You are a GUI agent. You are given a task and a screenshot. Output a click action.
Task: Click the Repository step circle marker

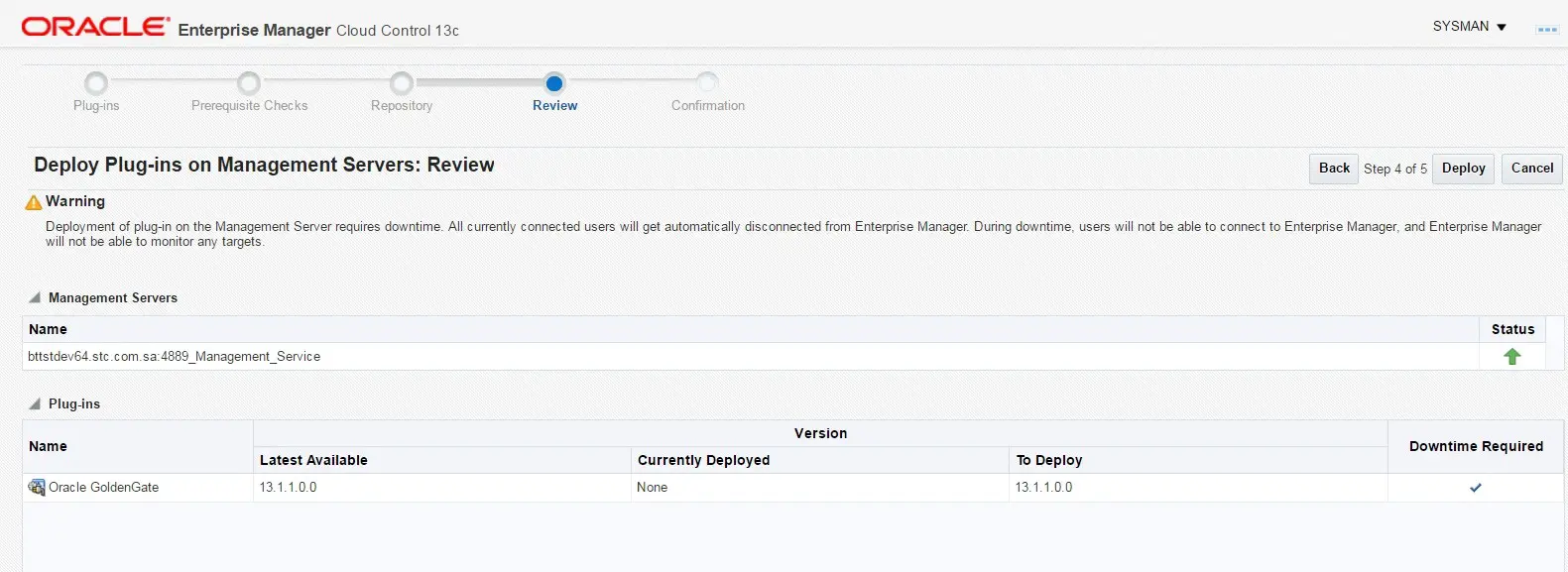tap(402, 83)
